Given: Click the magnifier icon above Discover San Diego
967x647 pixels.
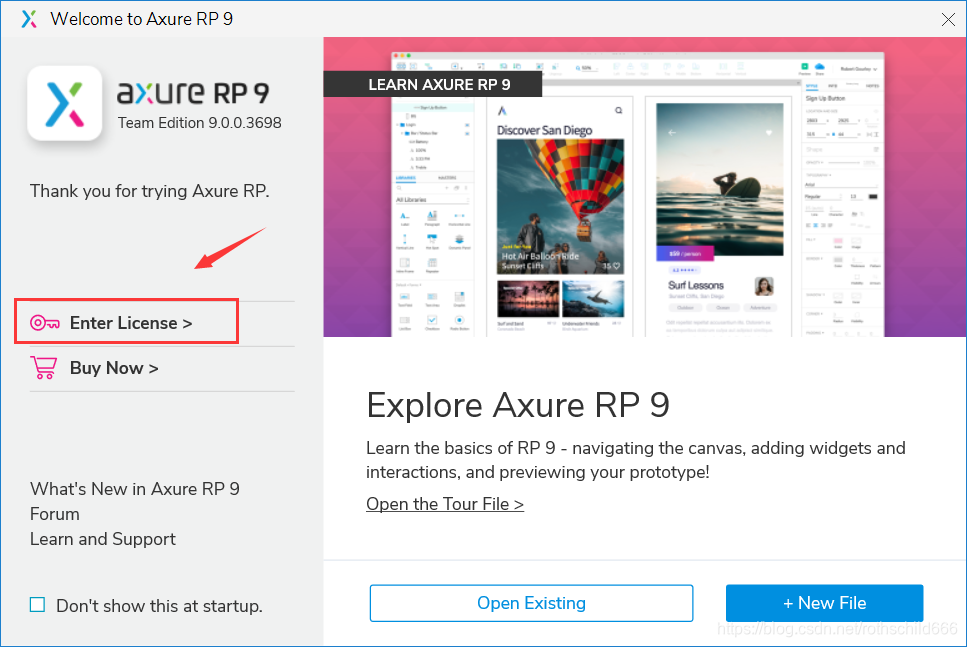Looking at the screenshot, I should 619,110.
